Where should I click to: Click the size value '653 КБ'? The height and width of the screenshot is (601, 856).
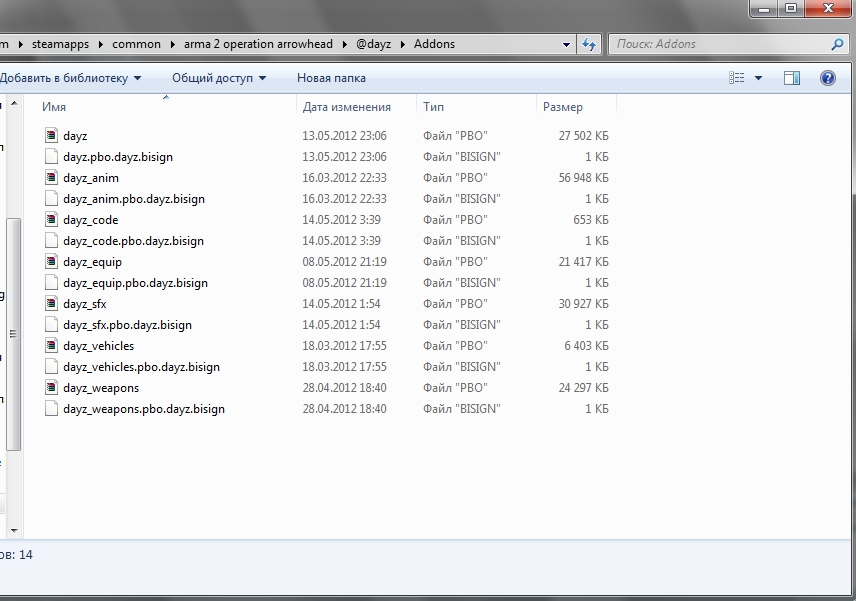(x=591, y=220)
